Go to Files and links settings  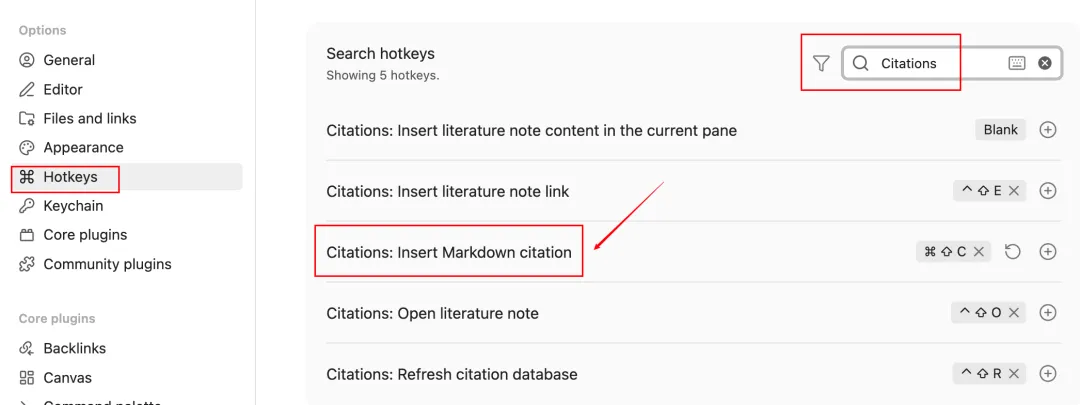click(x=90, y=118)
